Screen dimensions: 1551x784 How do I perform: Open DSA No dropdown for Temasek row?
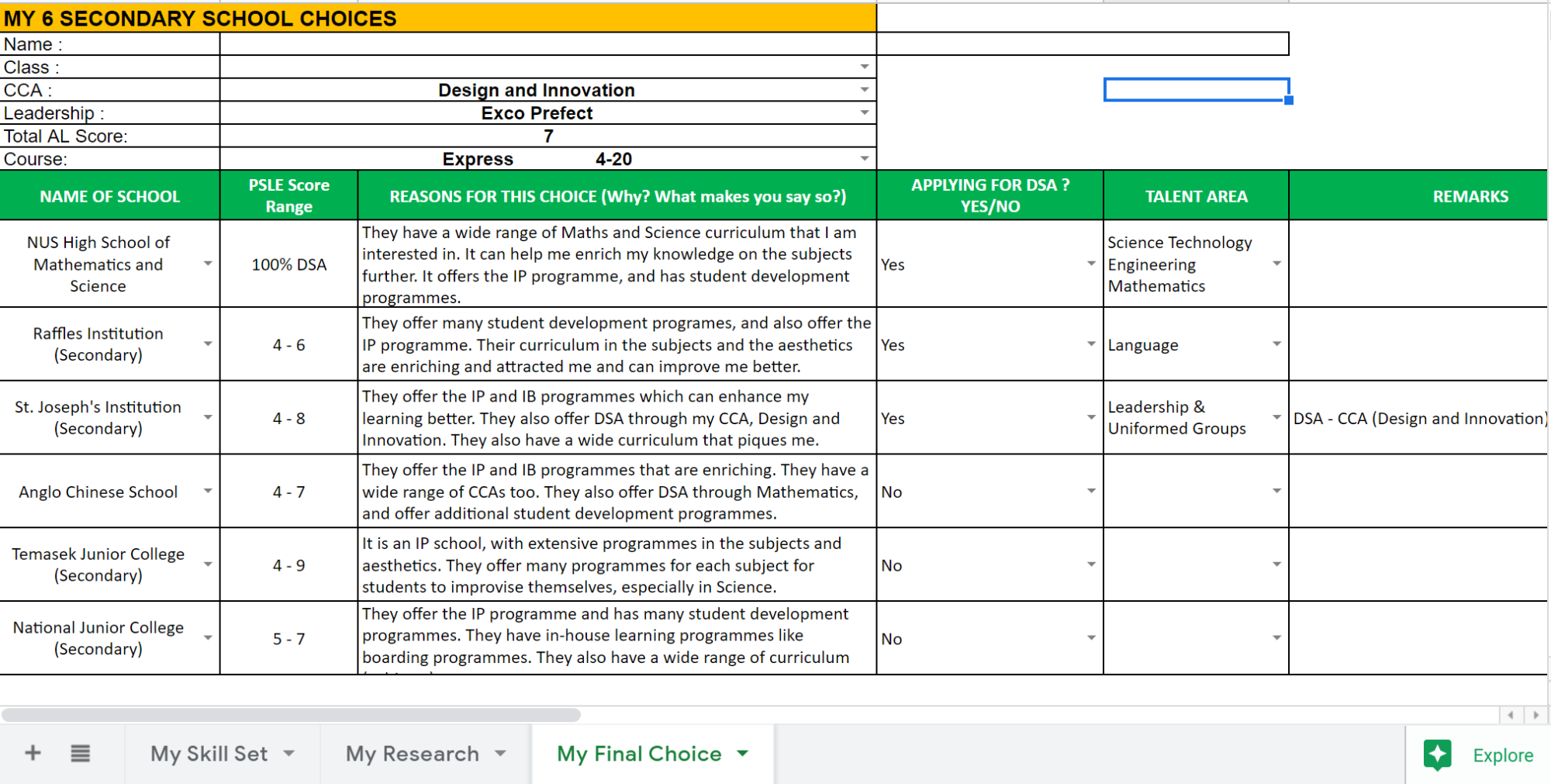(1091, 565)
